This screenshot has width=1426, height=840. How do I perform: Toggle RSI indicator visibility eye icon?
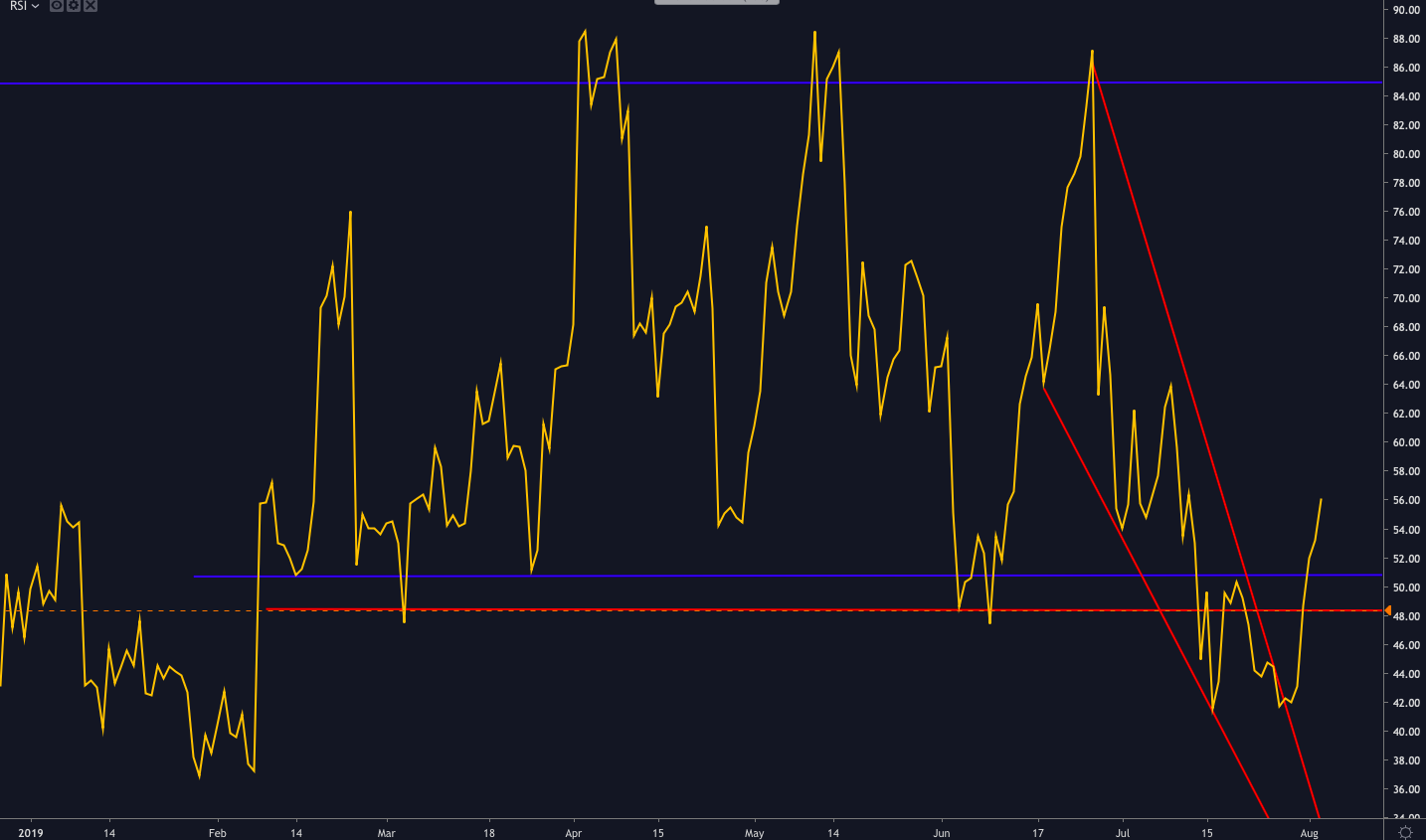(x=57, y=6)
